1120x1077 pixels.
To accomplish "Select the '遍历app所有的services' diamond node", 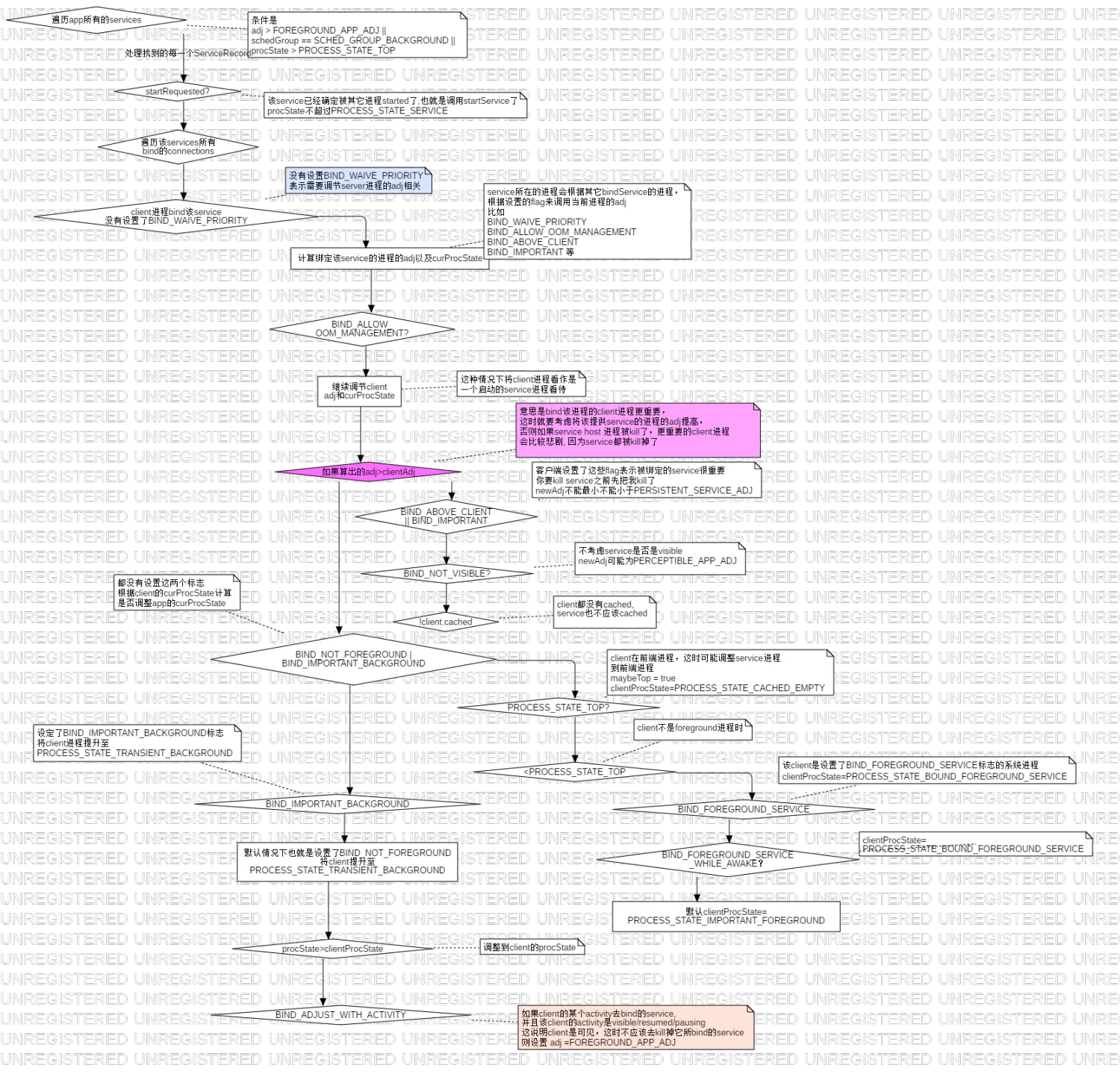I will pyautogui.click(x=96, y=20).
